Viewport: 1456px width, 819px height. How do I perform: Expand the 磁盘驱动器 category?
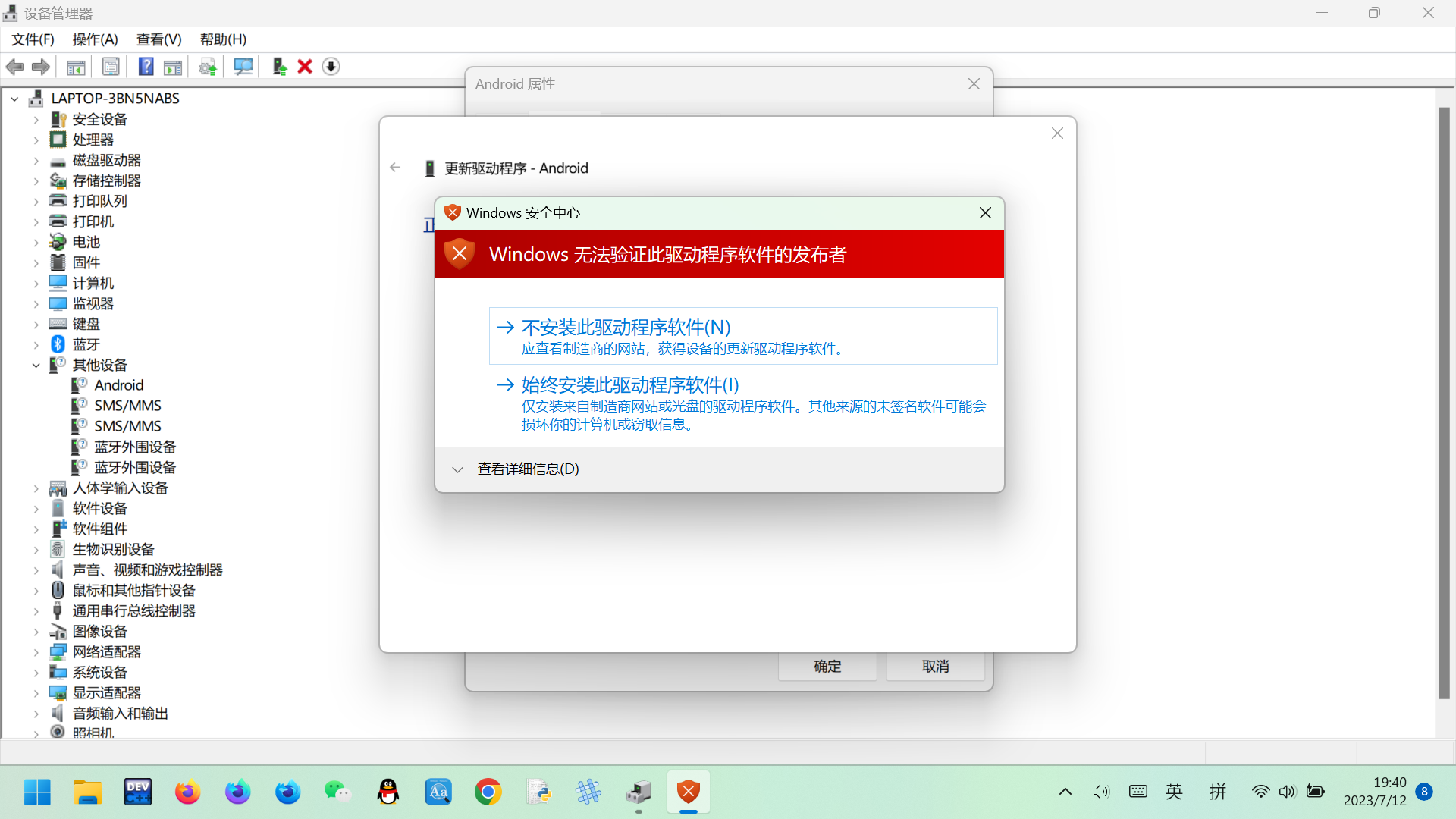pyautogui.click(x=36, y=161)
